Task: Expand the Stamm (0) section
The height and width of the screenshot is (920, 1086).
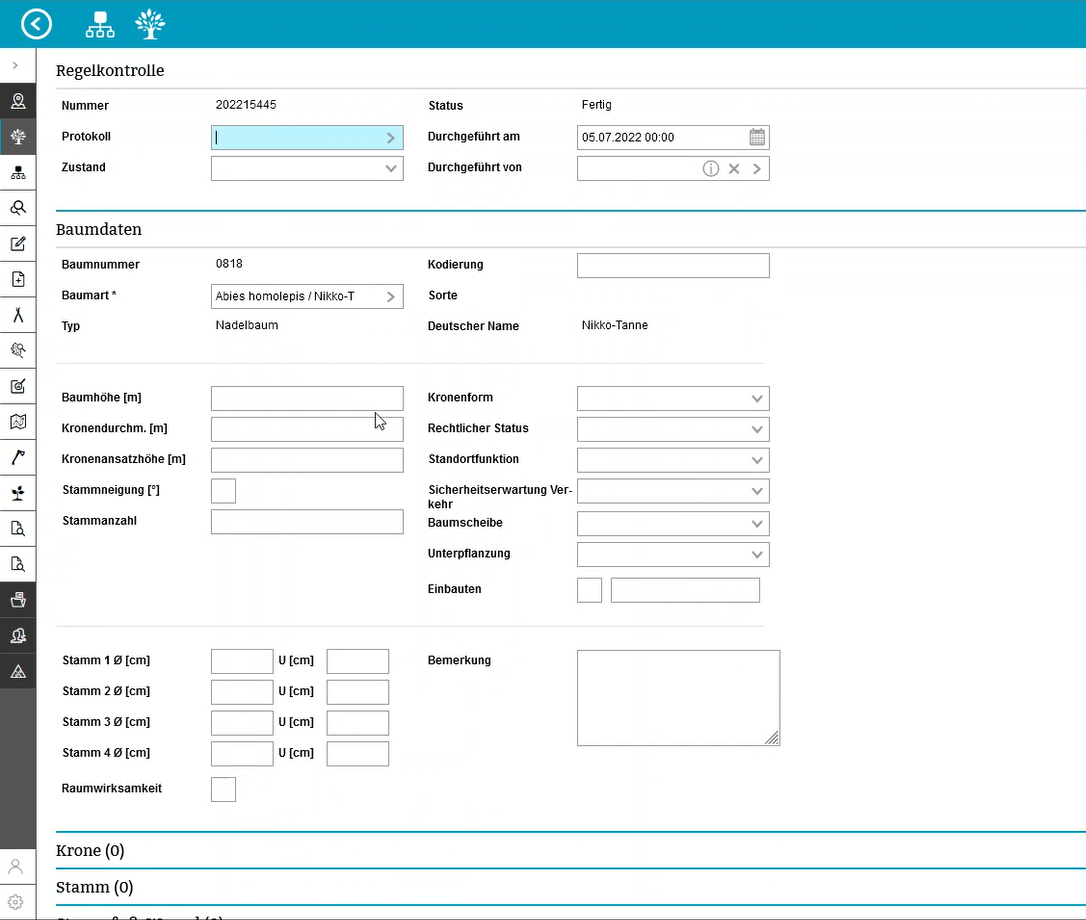Action: (x=94, y=887)
